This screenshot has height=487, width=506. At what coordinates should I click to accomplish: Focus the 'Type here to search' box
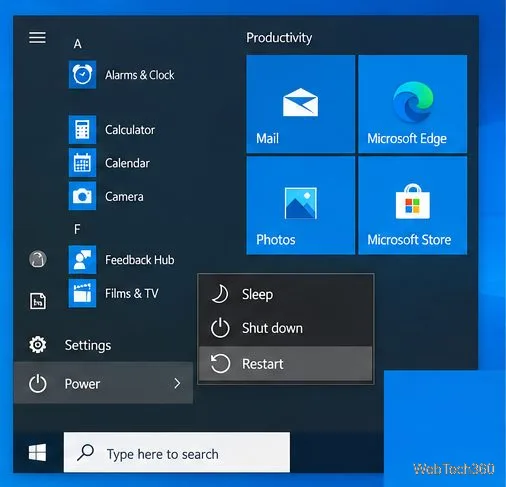(177, 452)
